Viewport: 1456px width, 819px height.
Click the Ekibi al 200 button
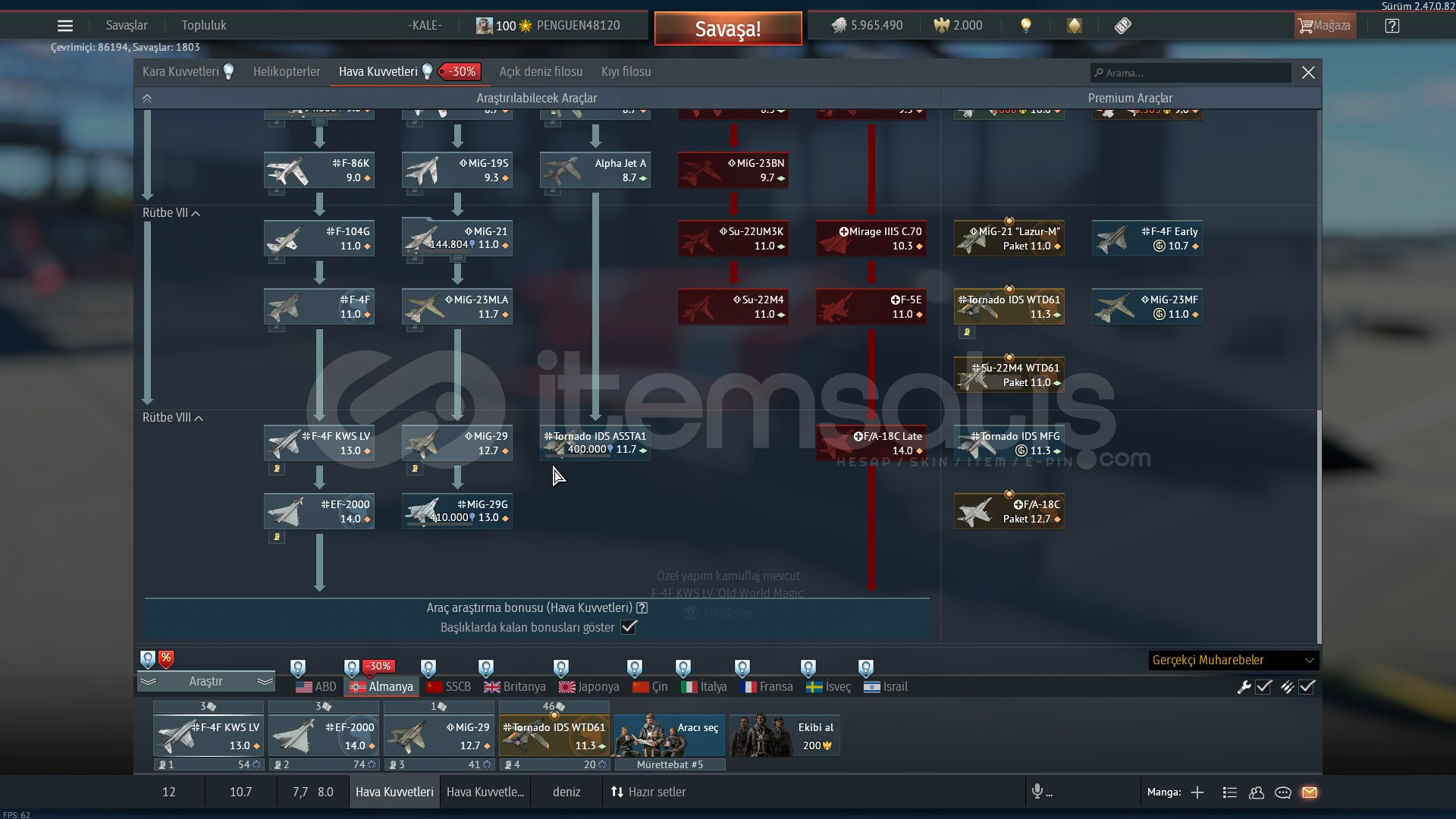click(x=785, y=736)
